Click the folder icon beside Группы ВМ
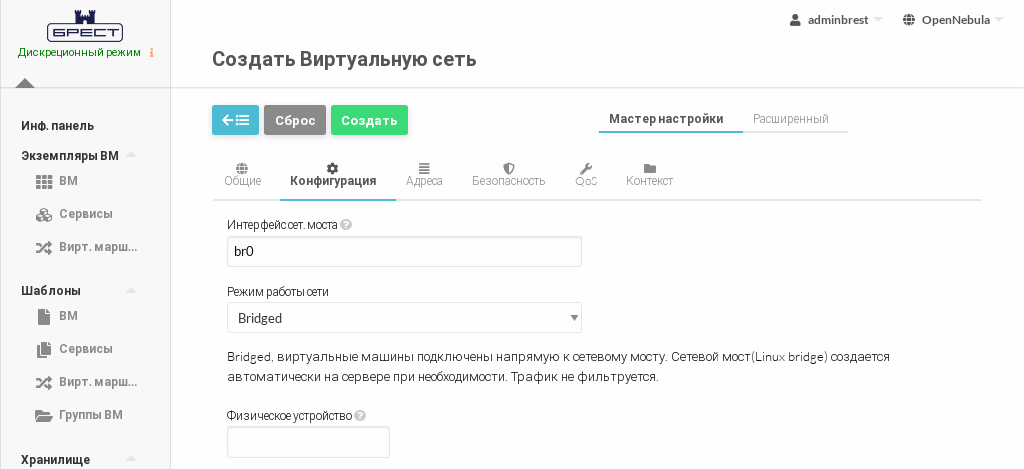This screenshot has height=469, width=1024. (x=44, y=415)
